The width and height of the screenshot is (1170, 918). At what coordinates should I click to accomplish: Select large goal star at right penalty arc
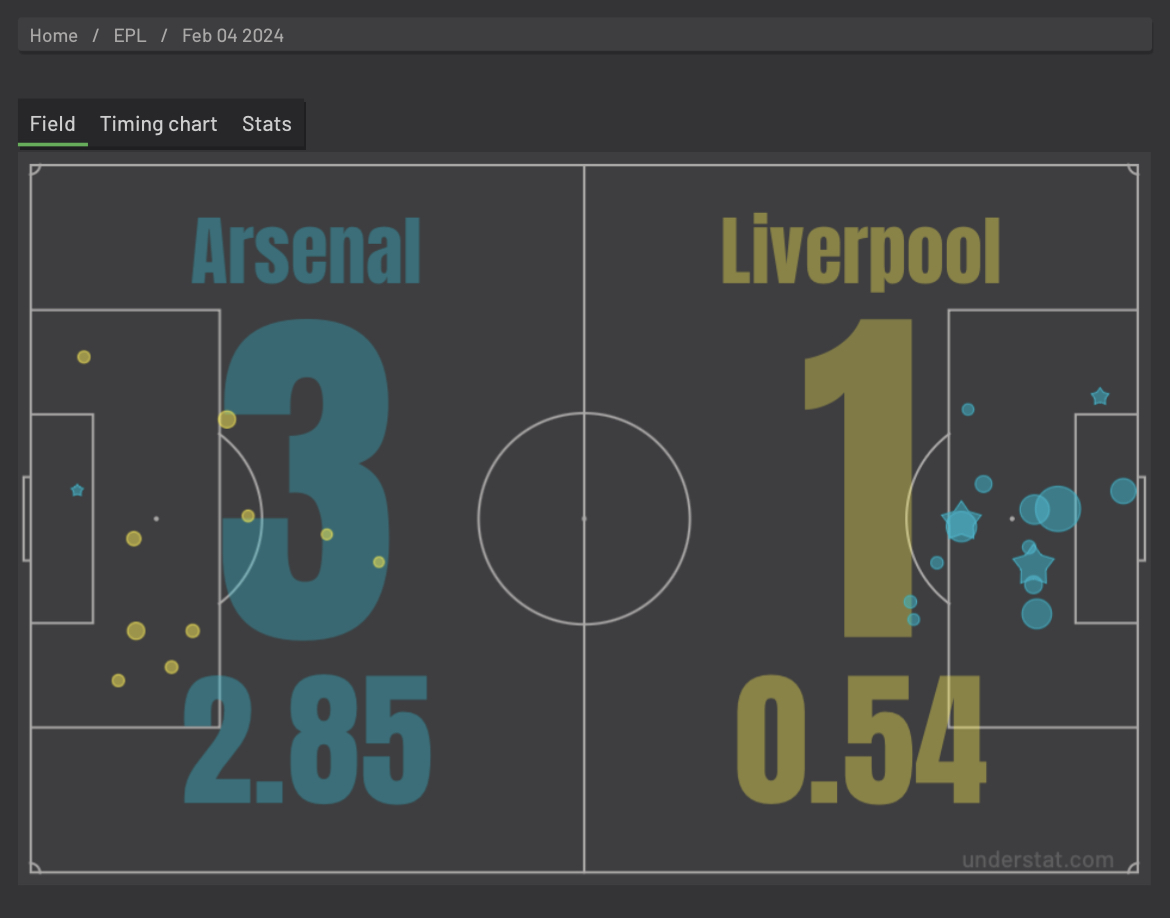coord(961,519)
